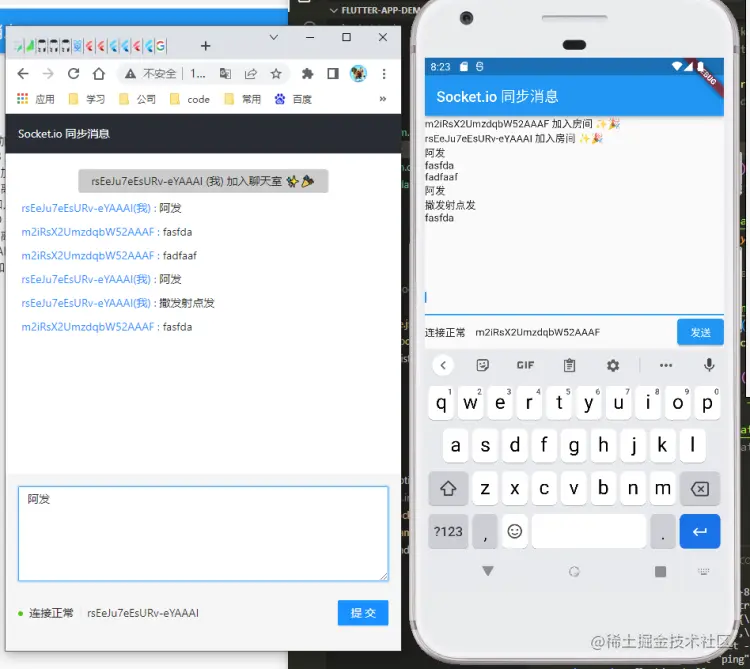This screenshot has width=750, height=669.
Task: Go back in the browser
Action: (22, 74)
